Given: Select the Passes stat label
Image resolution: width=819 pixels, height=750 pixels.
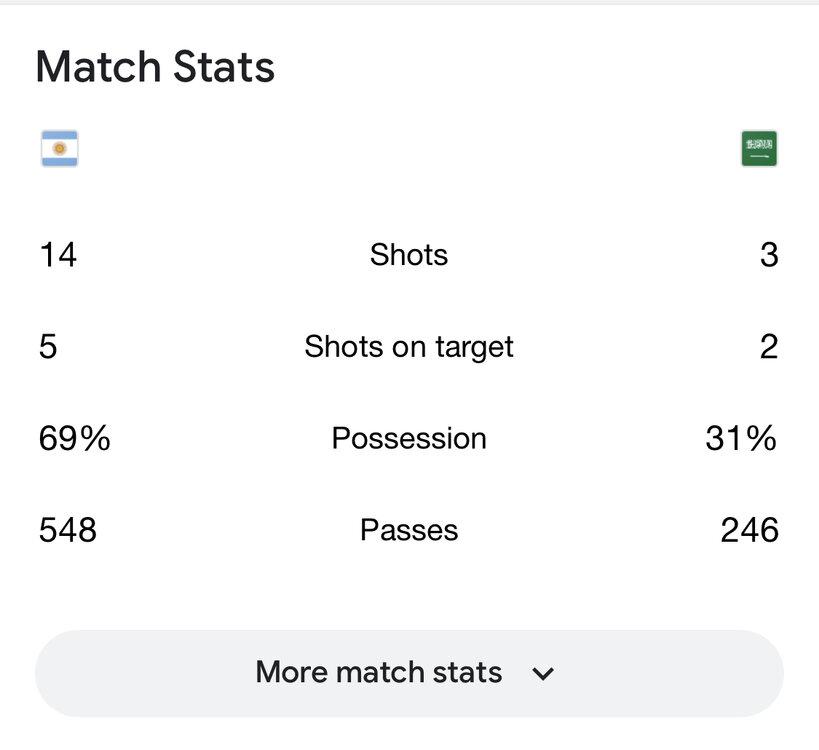Looking at the screenshot, I should (x=409, y=530).
